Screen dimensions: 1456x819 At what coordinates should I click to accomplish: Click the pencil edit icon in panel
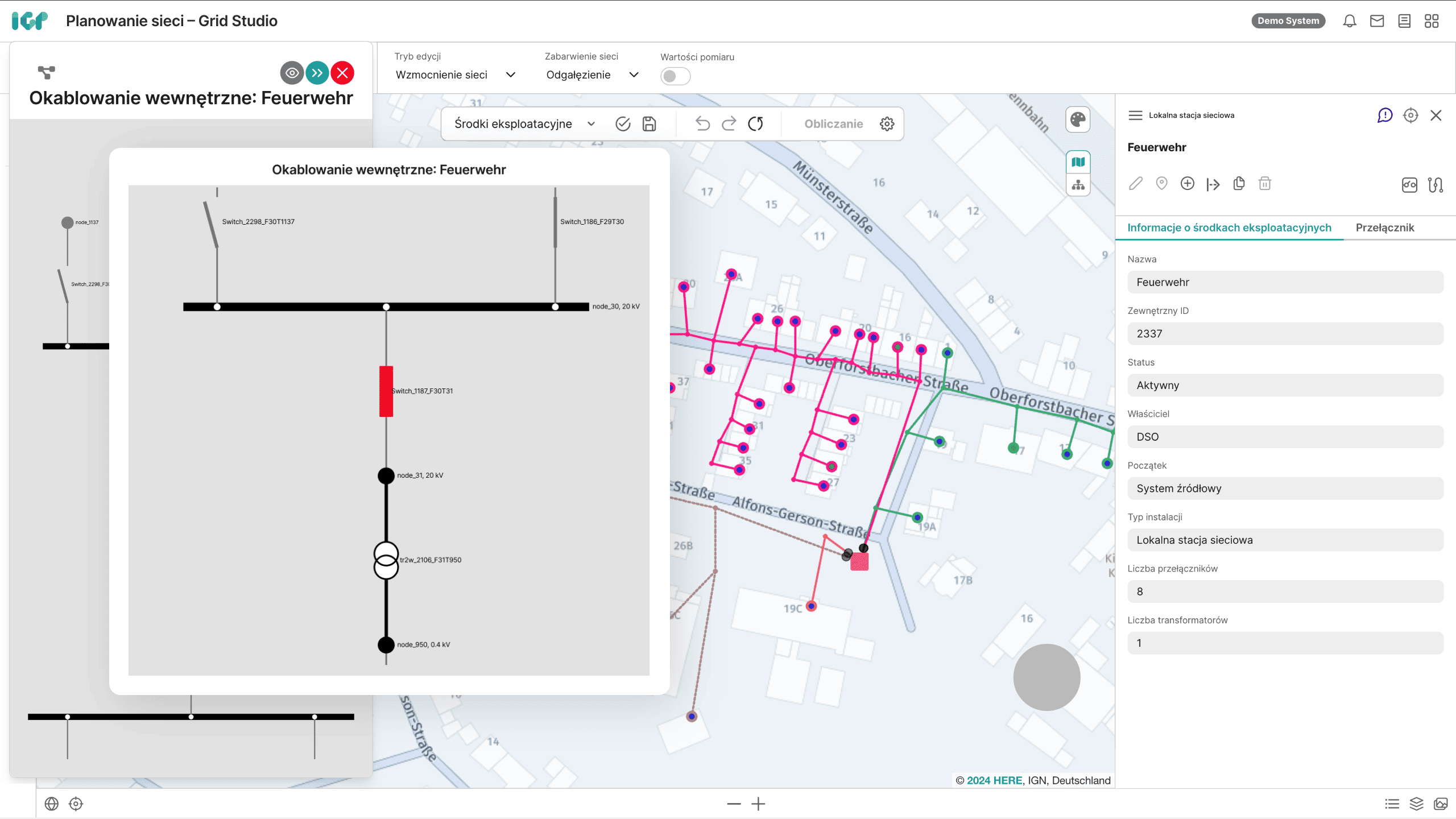click(1136, 184)
